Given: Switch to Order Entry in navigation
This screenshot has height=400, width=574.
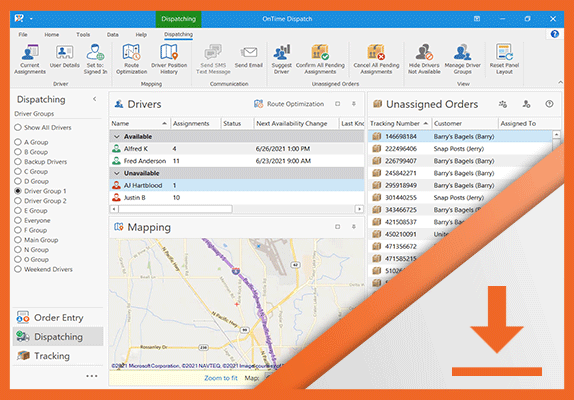Looking at the screenshot, I should coord(58,317).
